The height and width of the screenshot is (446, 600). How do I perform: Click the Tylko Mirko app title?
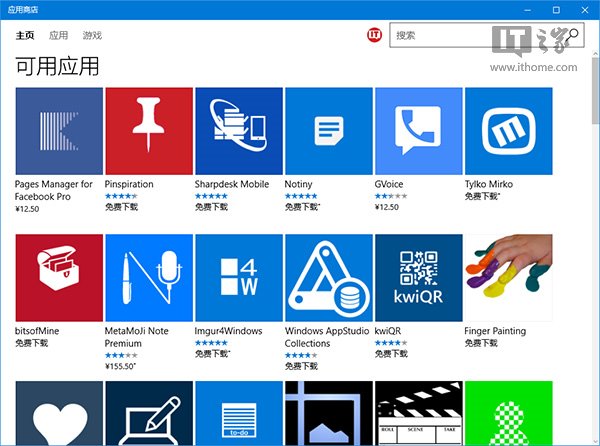click(489, 184)
